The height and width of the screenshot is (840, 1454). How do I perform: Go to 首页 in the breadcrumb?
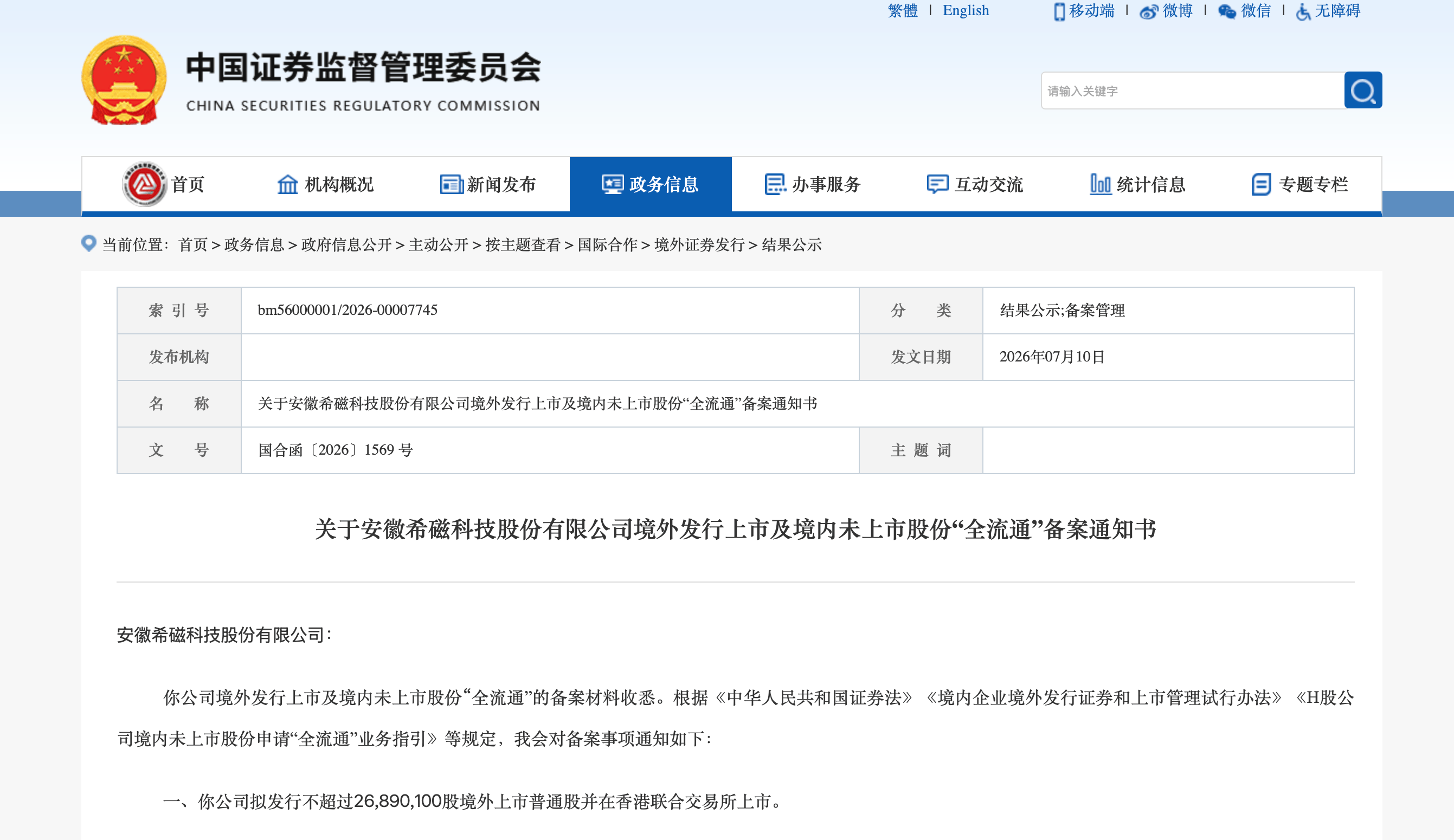(x=192, y=244)
